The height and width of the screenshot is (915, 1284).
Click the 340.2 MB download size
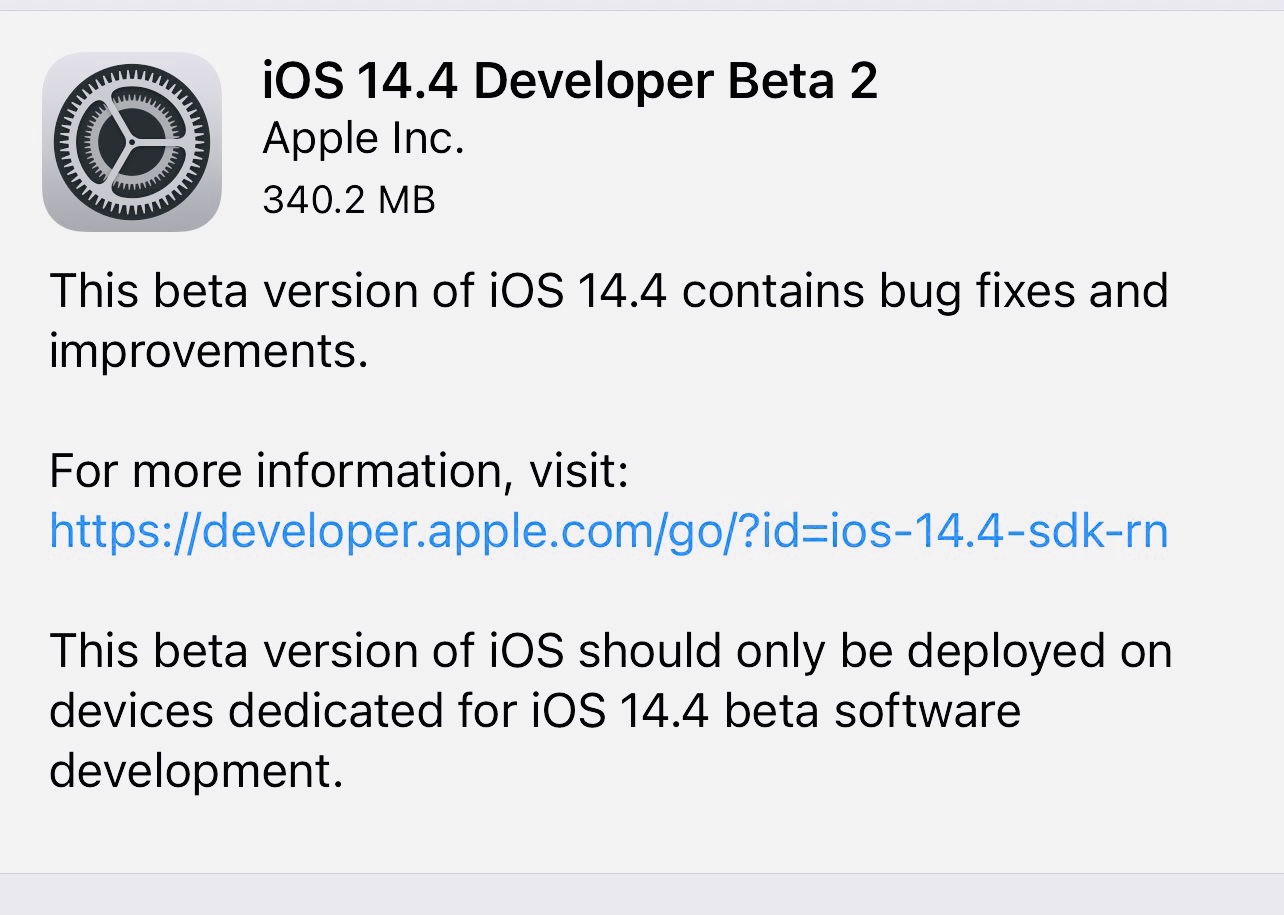coord(349,201)
